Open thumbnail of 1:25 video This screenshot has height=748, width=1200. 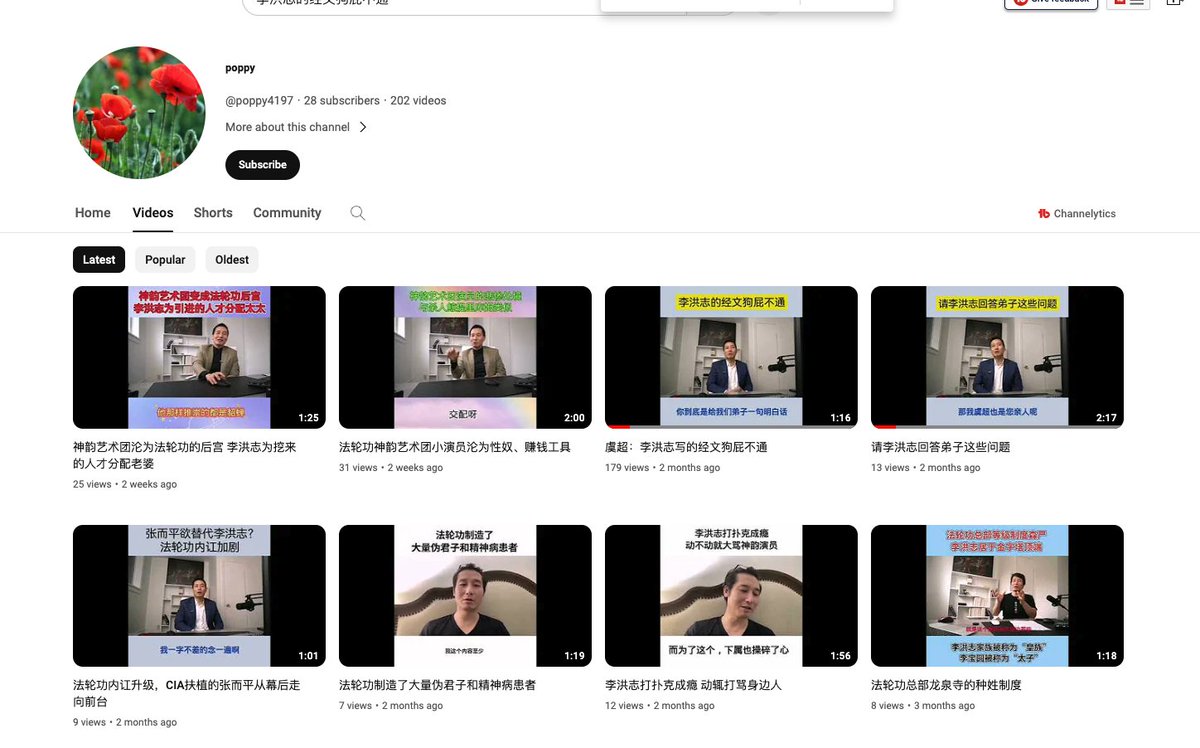[x=199, y=357]
